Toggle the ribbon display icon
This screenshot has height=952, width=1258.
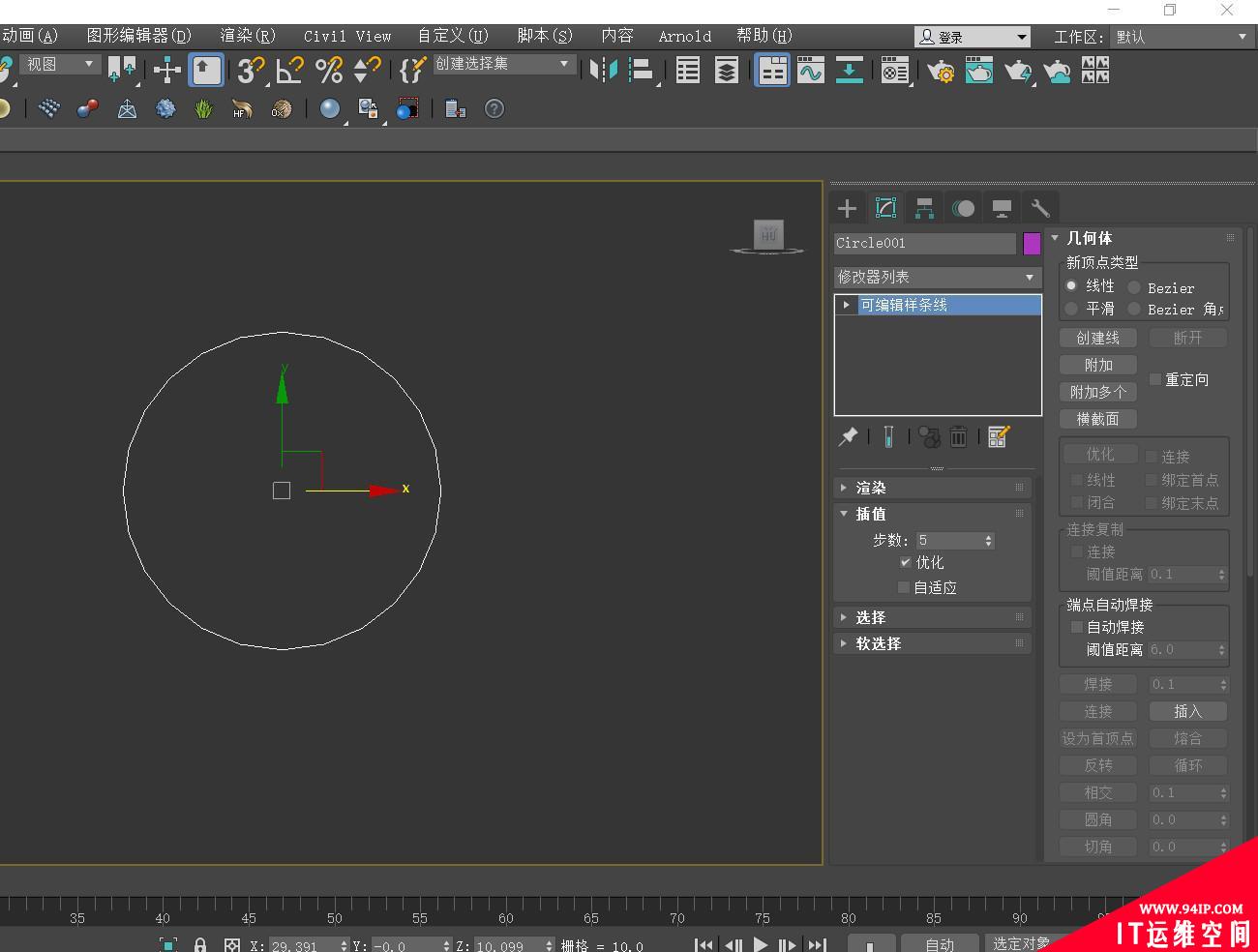point(772,70)
